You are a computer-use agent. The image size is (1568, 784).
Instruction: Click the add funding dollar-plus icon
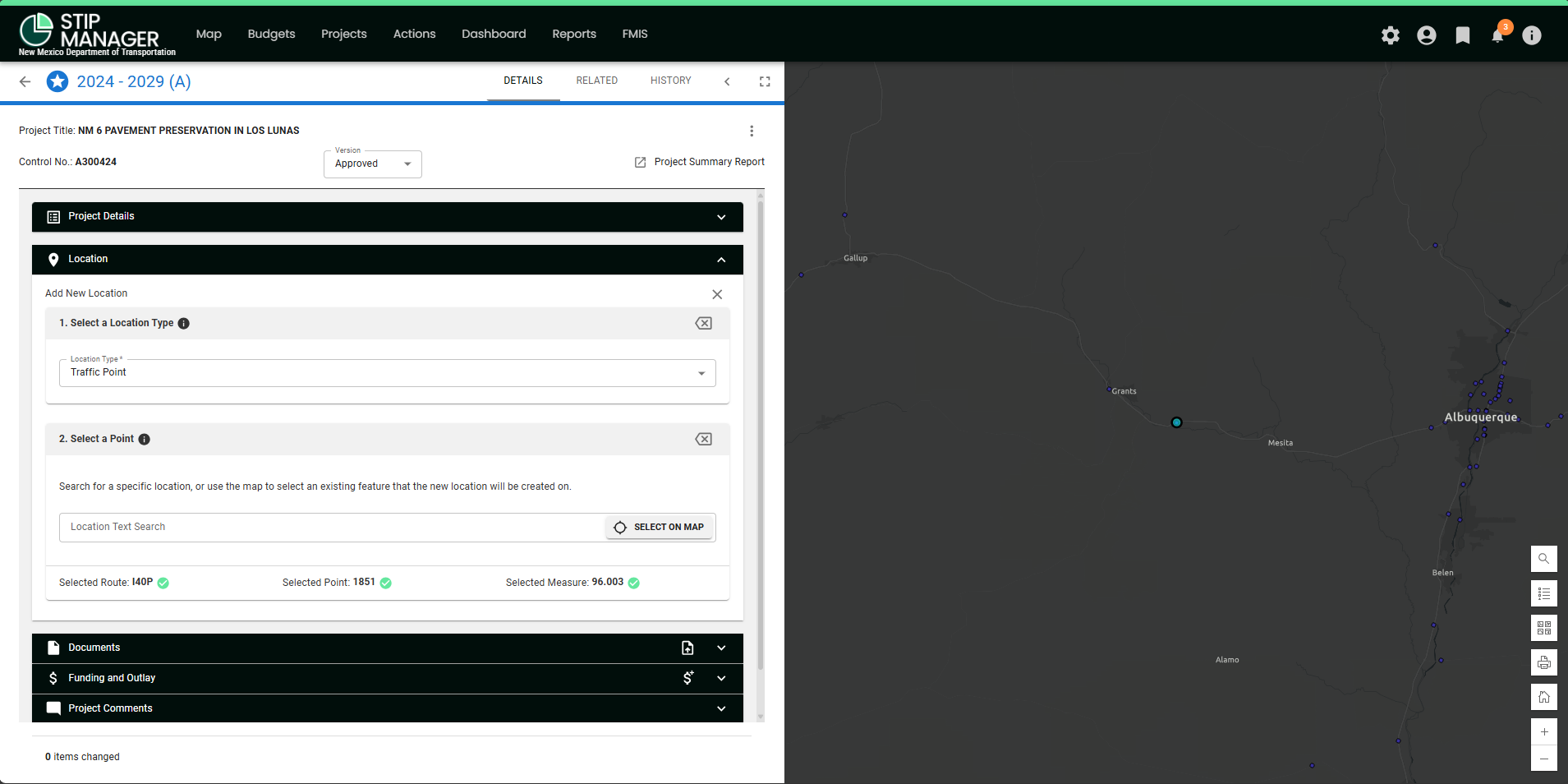click(688, 678)
